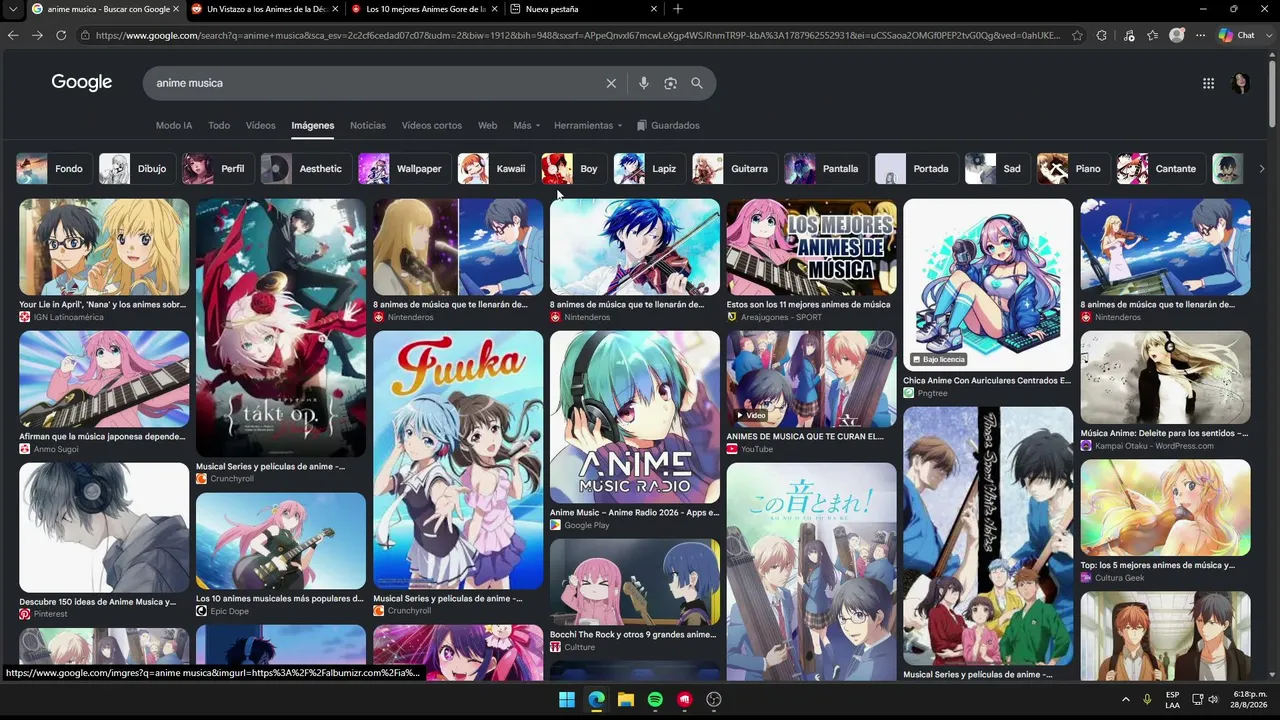Switch to the 'Web' results tab
The image size is (1280, 720).
(488, 126)
